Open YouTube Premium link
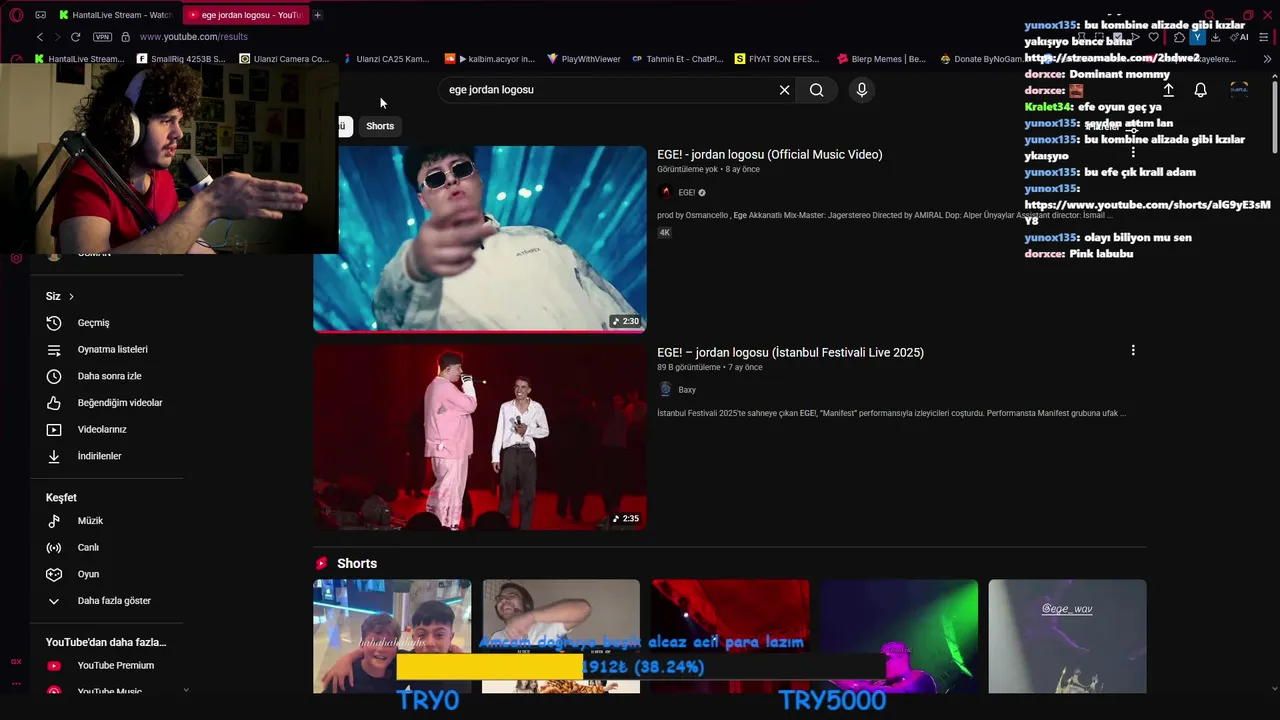 coord(106,666)
